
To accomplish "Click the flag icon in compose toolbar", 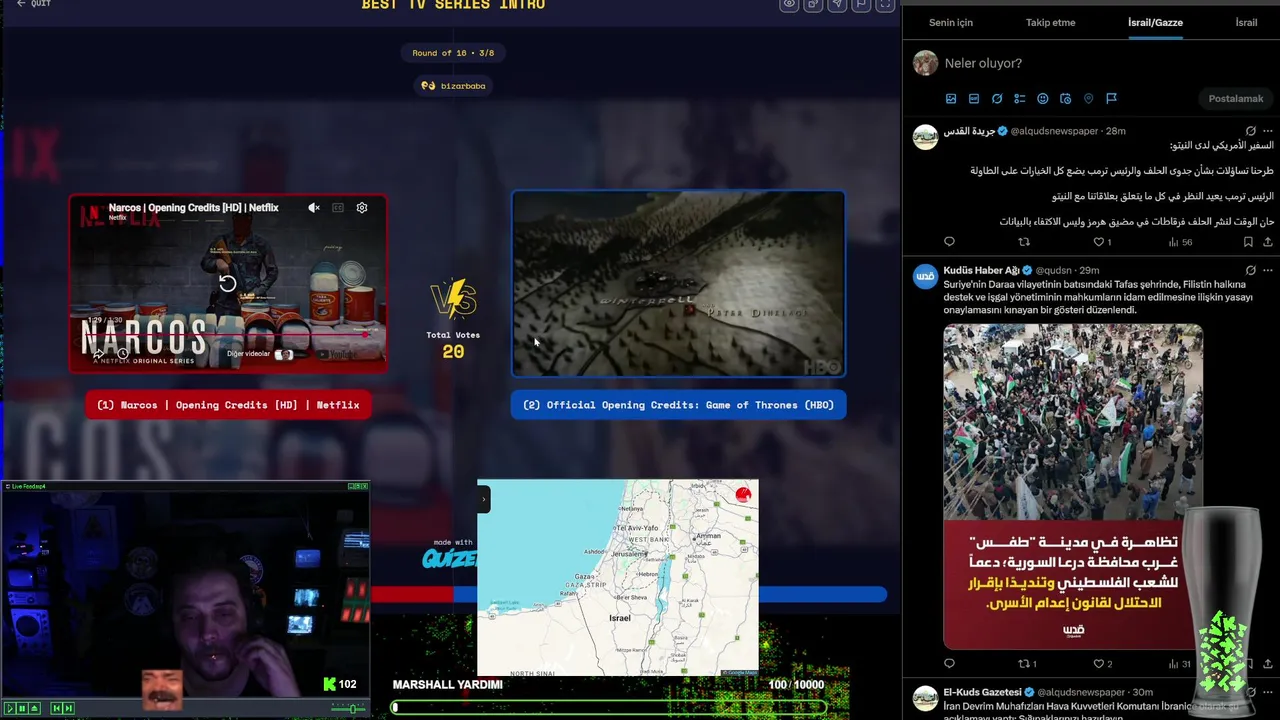I will [x=1111, y=99].
